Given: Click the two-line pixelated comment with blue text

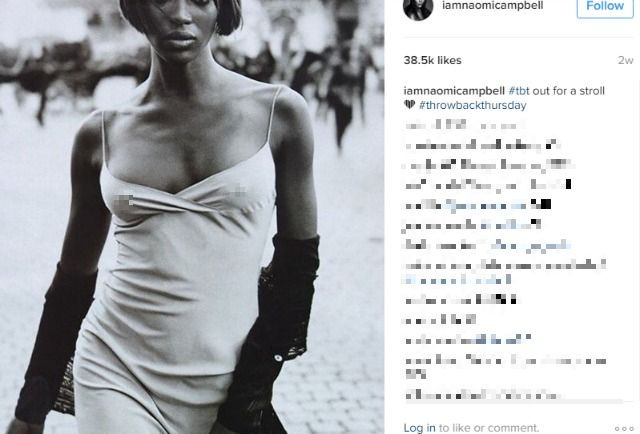Looking at the screenshot, I should (504, 272).
